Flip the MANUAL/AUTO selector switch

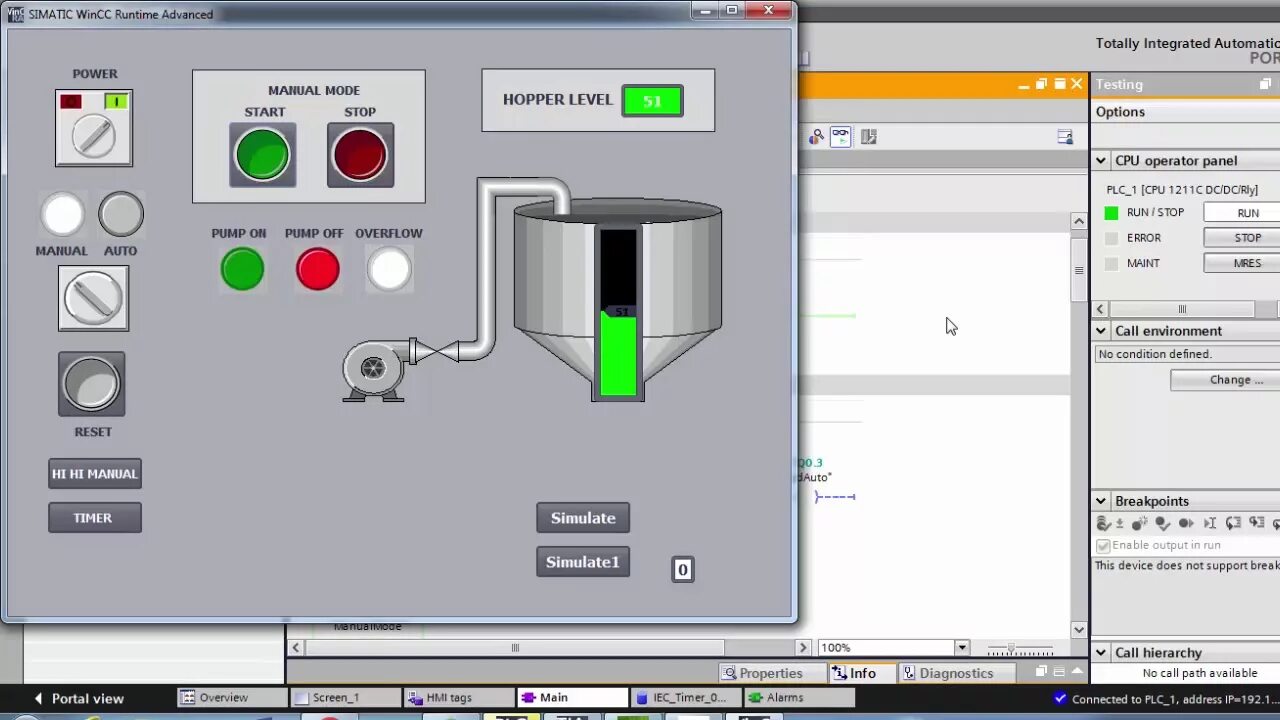point(93,298)
